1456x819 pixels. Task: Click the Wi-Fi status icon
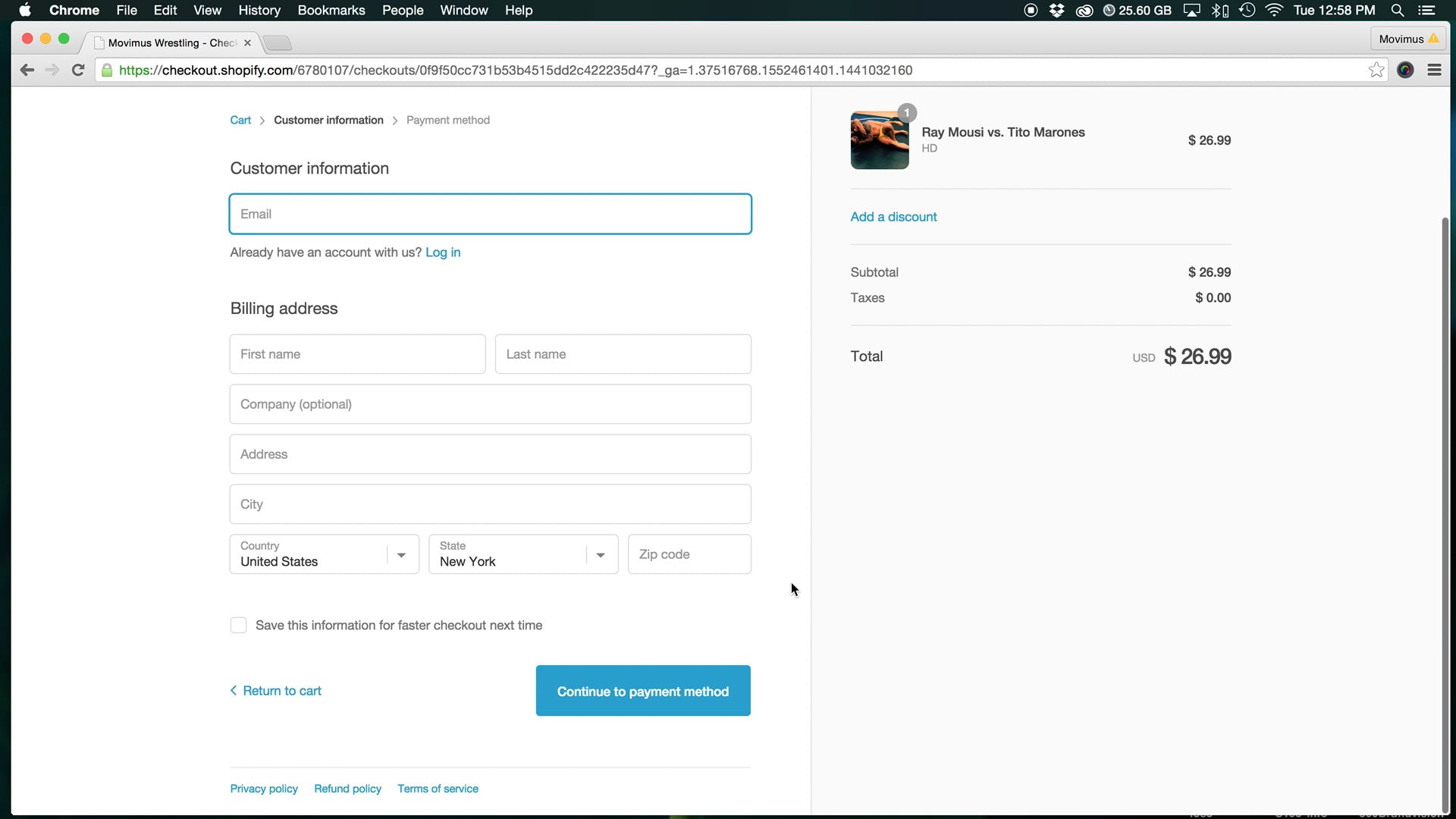(1274, 10)
